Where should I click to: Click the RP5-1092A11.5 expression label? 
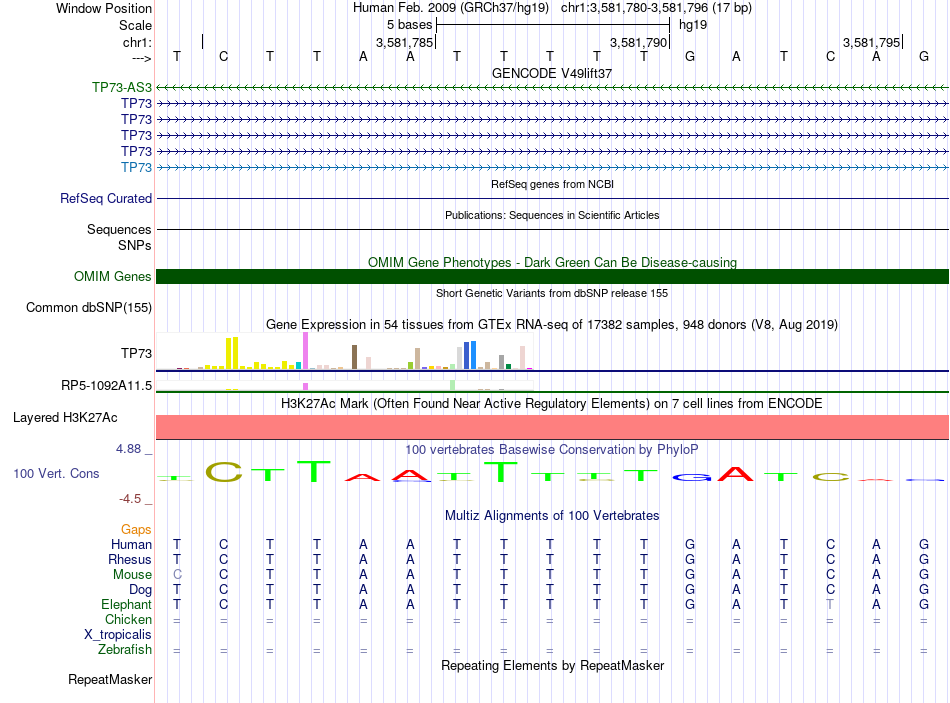pos(106,385)
